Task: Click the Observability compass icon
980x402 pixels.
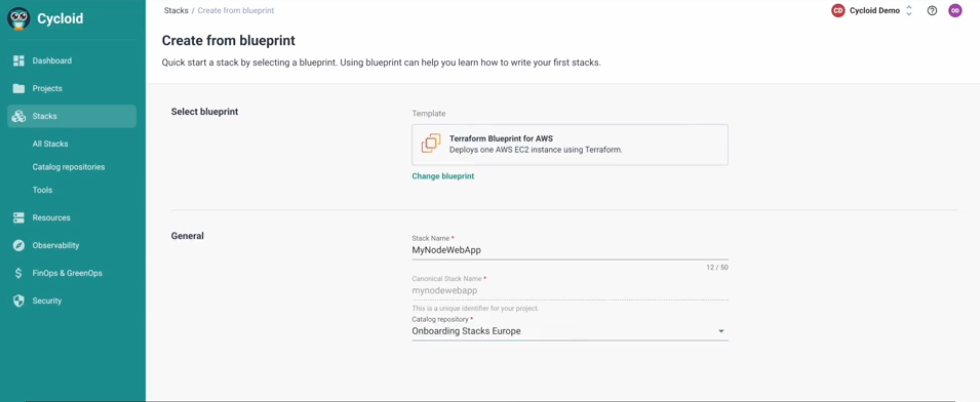Action: tap(19, 245)
